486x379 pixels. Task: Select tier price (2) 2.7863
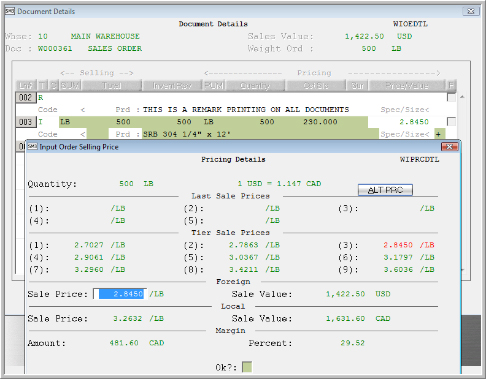(x=243, y=245)
